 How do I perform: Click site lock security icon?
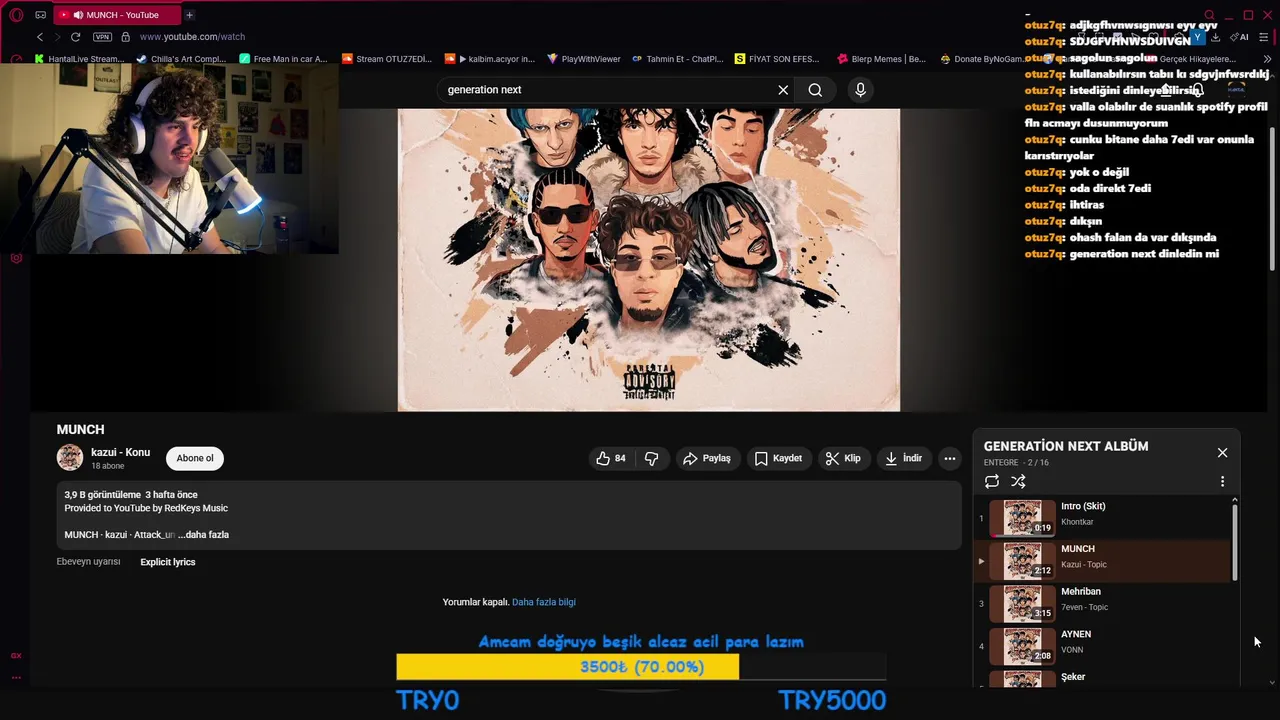pos(125,37)
